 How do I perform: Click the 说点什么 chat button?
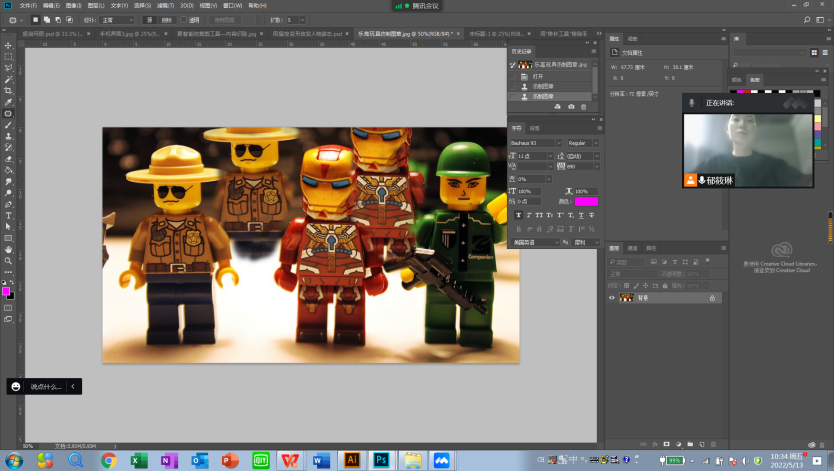tap(45, 386)
